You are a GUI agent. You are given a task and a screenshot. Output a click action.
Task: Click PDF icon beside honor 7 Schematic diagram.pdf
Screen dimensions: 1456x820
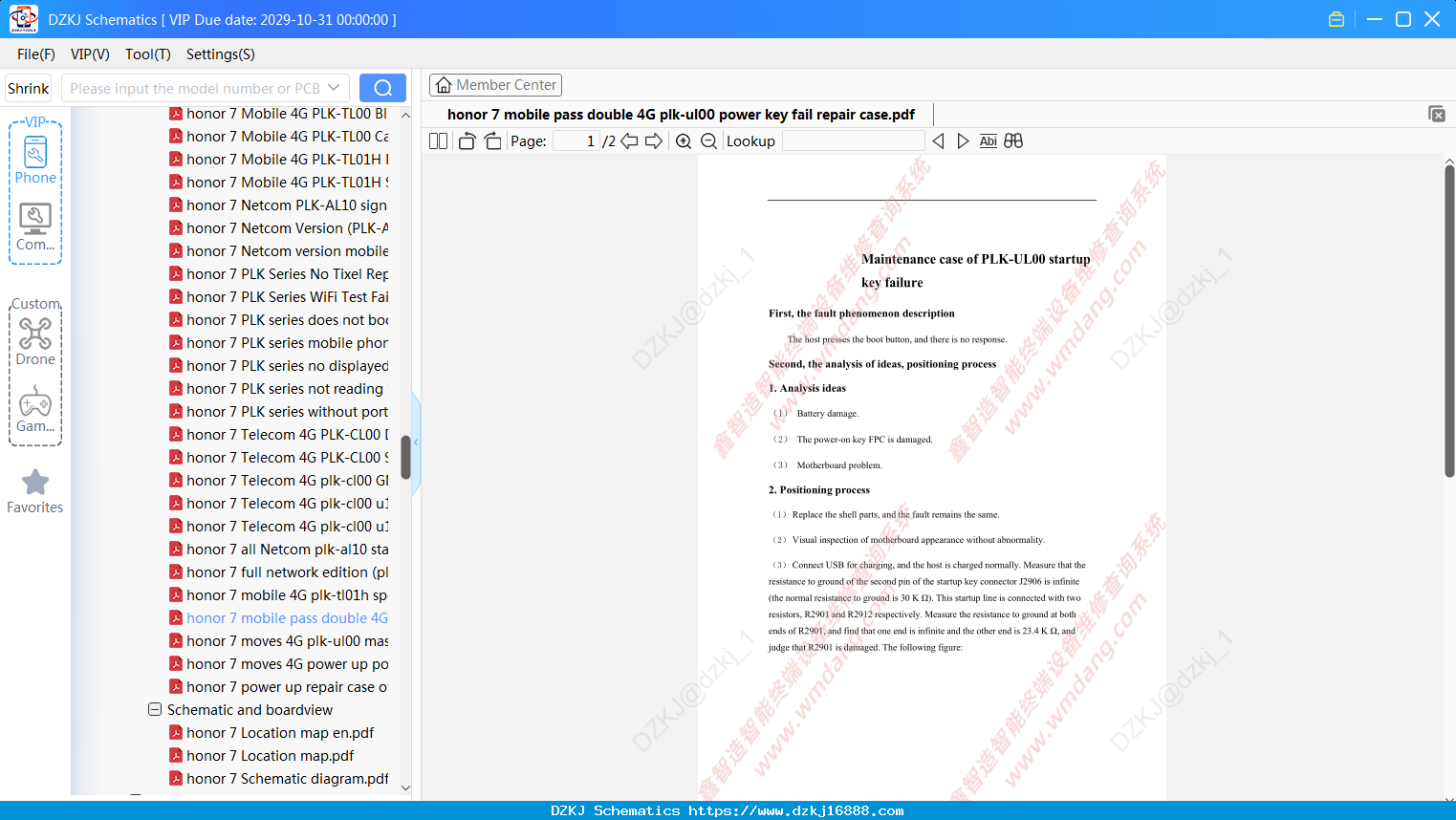(176, 779)
